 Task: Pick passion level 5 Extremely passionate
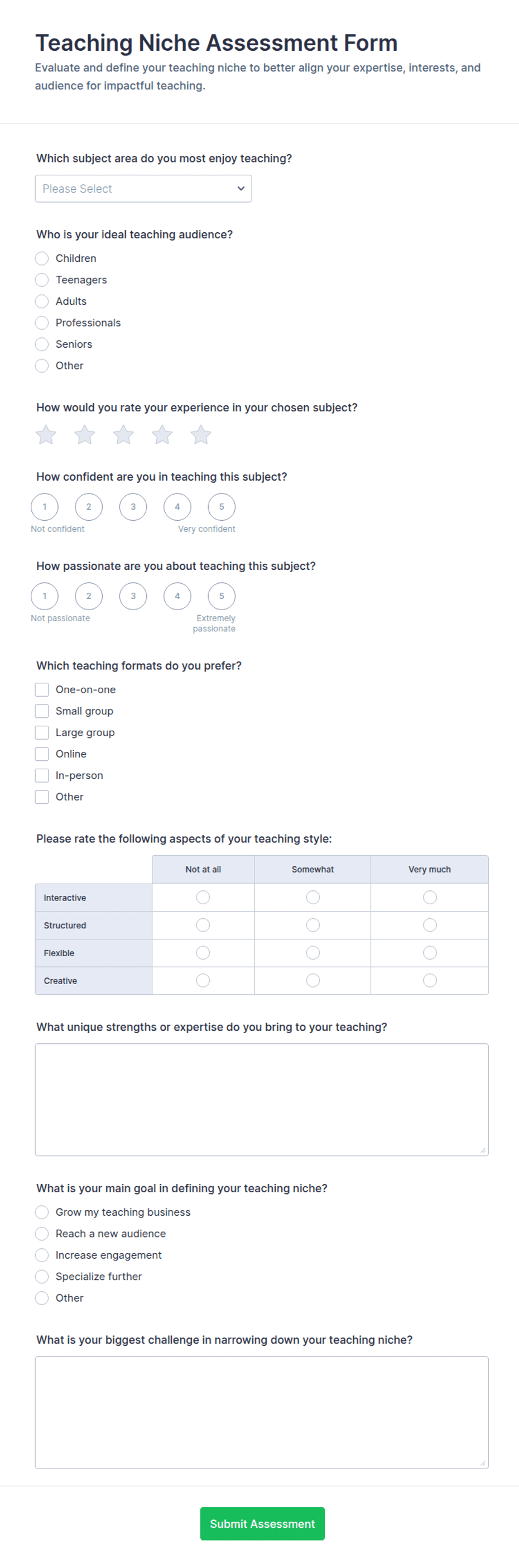tap(222, 597)
